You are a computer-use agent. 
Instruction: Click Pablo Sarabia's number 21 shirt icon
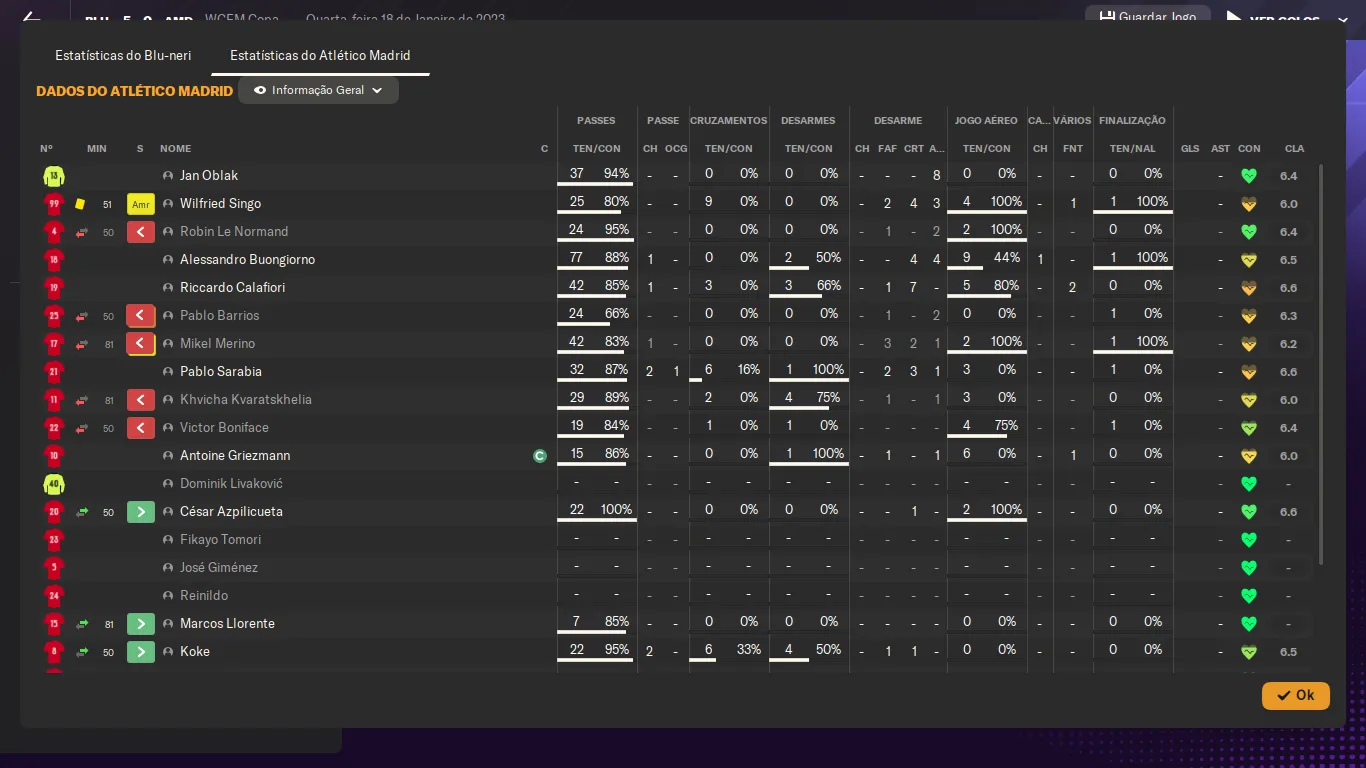[x=54, y=372]
